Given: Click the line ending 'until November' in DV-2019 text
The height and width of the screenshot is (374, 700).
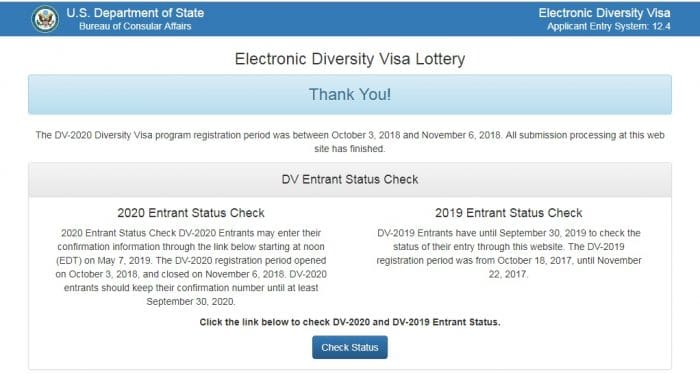Looking at the screenshot, I should (509, 261).
